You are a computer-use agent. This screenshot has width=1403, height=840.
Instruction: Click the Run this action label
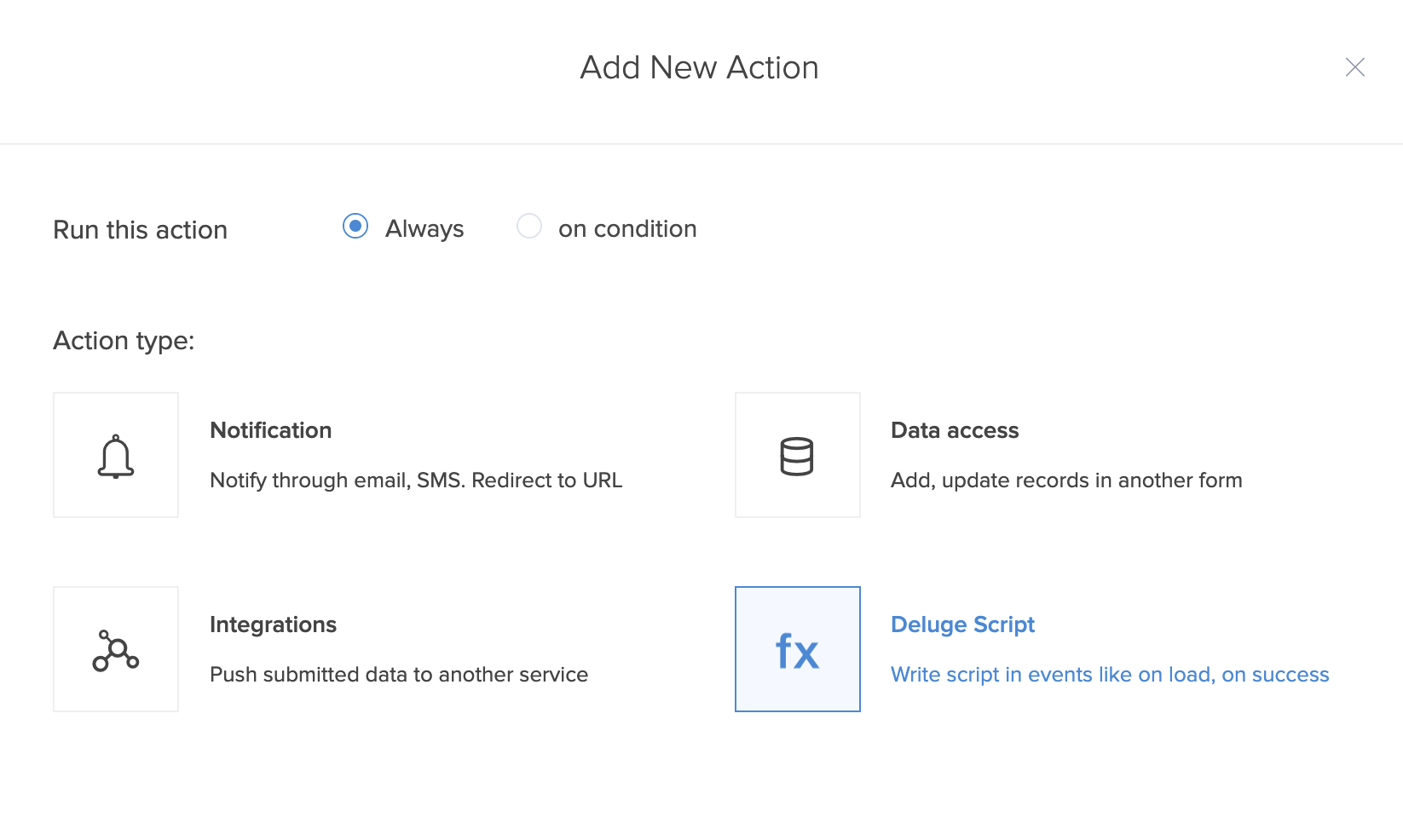click(x=141, y=230)
